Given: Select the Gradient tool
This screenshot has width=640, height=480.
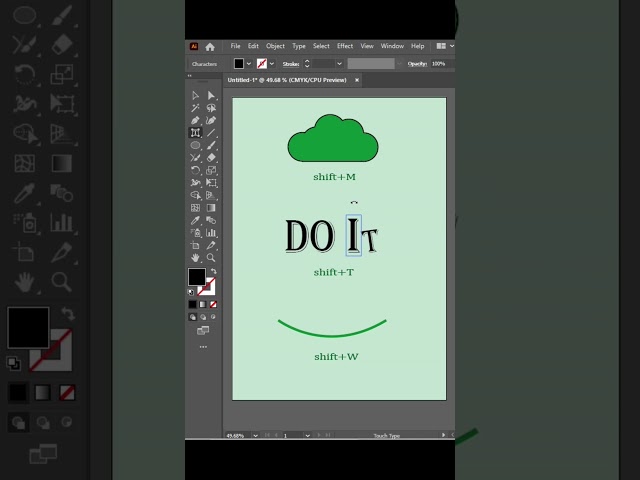Looking at the screenshot, I should [211, 208].
